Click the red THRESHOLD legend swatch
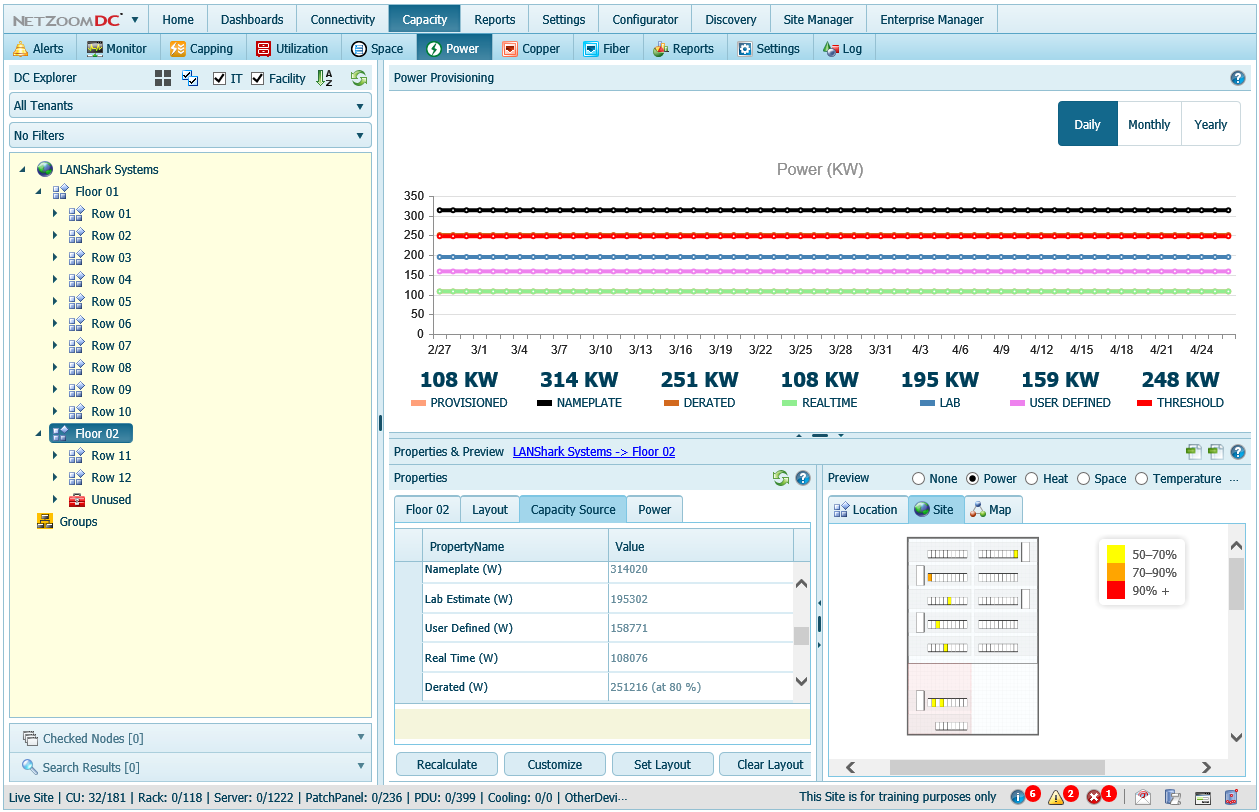The image size is (1259, 812). coord(1144,403)
